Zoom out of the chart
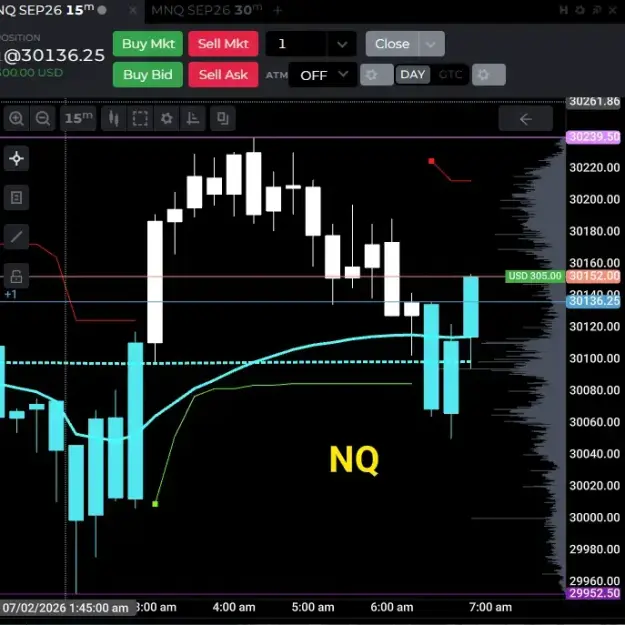 coord(43,118)
